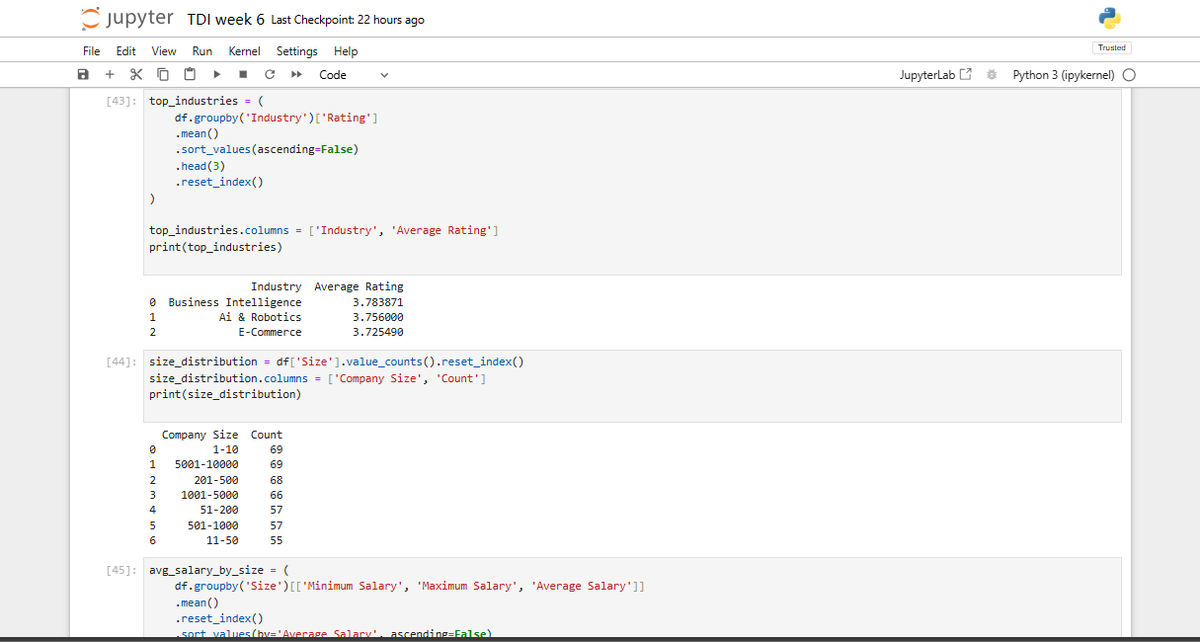
Task: Switch kernel via Python 3 (ipykernel)
Action: point(1063,75)
